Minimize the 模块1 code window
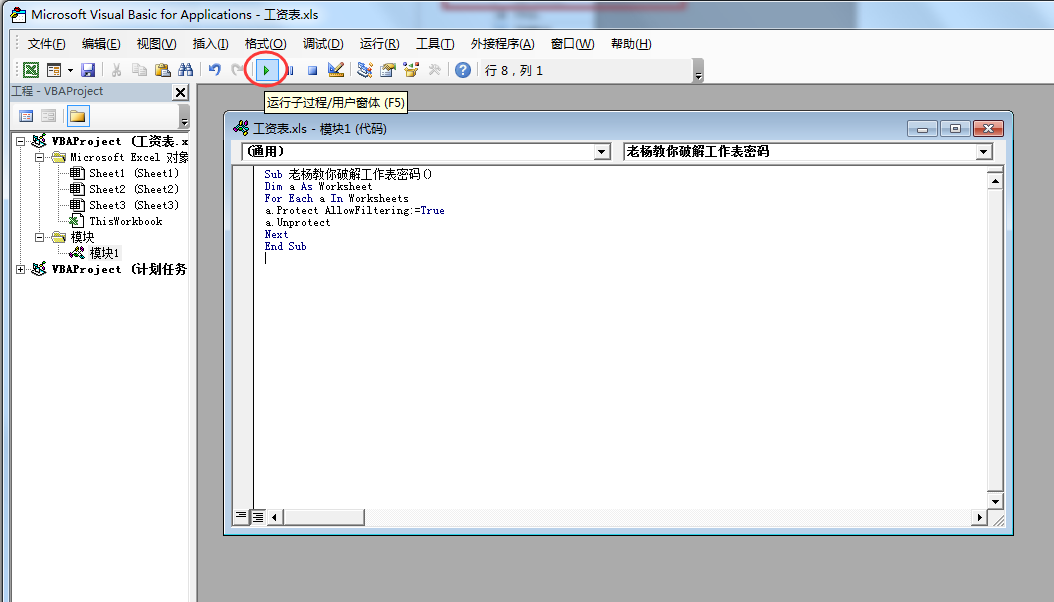Screen dimensions: 1054x602 click(922, 128)
